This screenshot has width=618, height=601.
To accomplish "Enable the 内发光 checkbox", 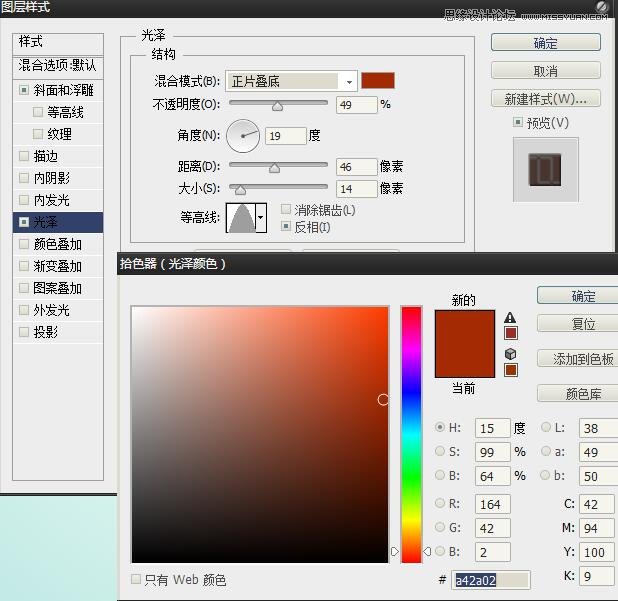I will point(24,200).
